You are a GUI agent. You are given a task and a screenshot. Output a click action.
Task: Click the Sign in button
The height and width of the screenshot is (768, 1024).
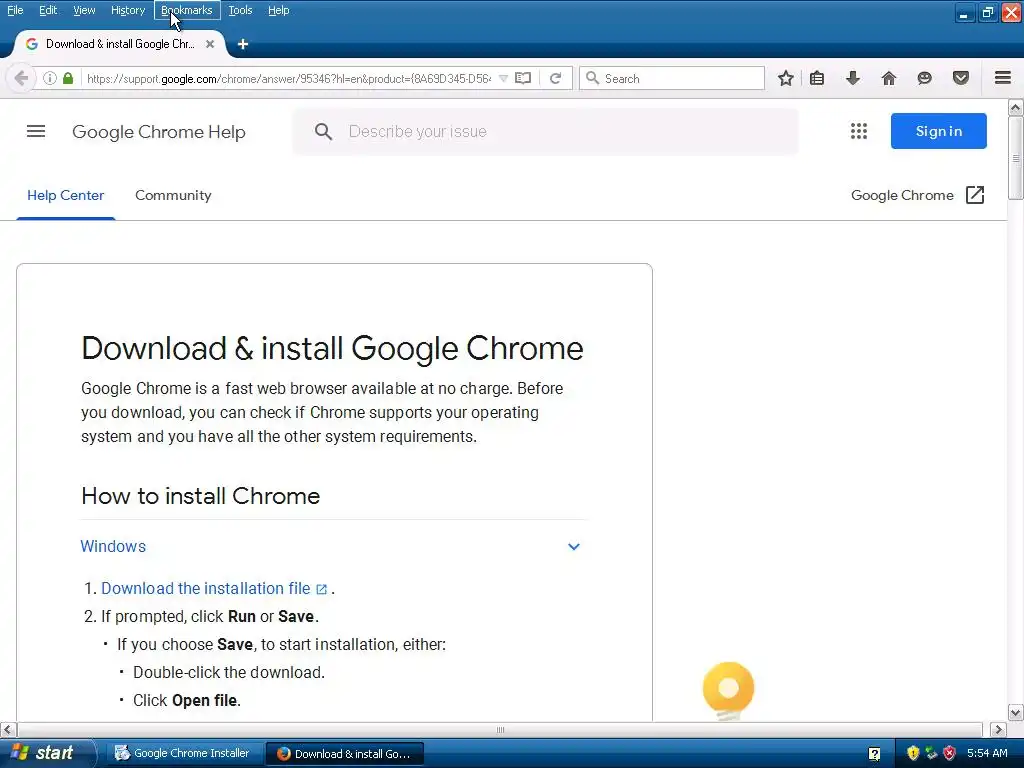click(x=938, y=131)
